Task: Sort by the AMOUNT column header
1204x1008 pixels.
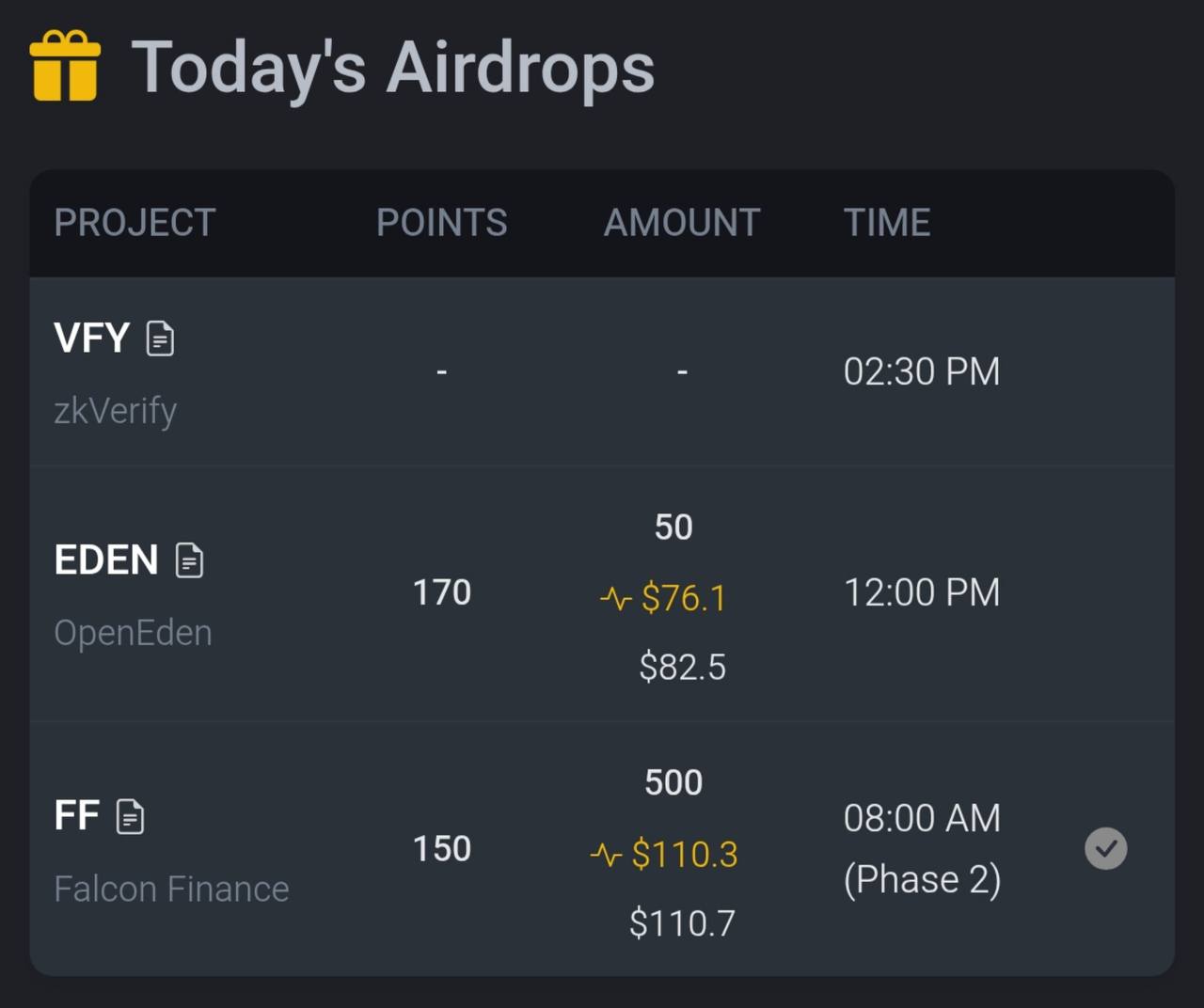Action: click(x=682, y=223)
